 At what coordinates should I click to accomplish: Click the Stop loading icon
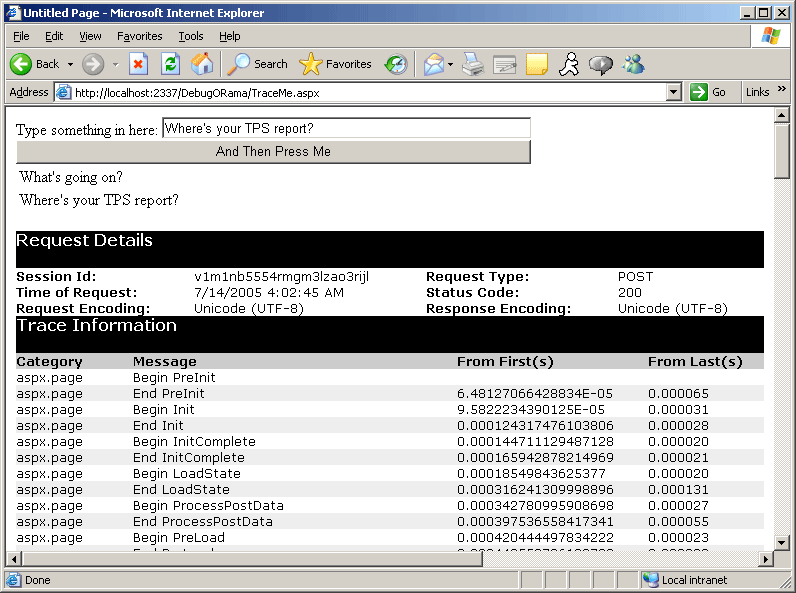point(139,64)
